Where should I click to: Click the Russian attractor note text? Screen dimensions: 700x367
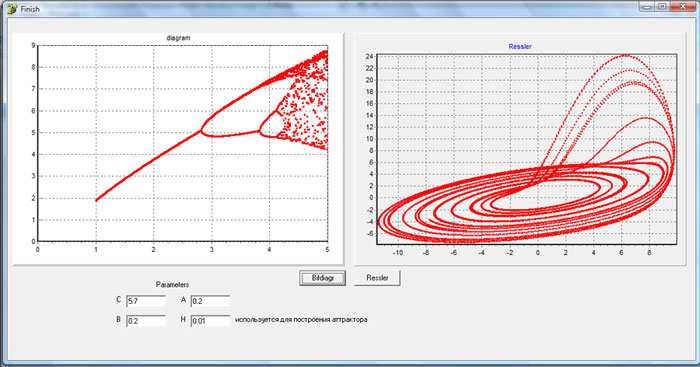[x=301, y=320]
